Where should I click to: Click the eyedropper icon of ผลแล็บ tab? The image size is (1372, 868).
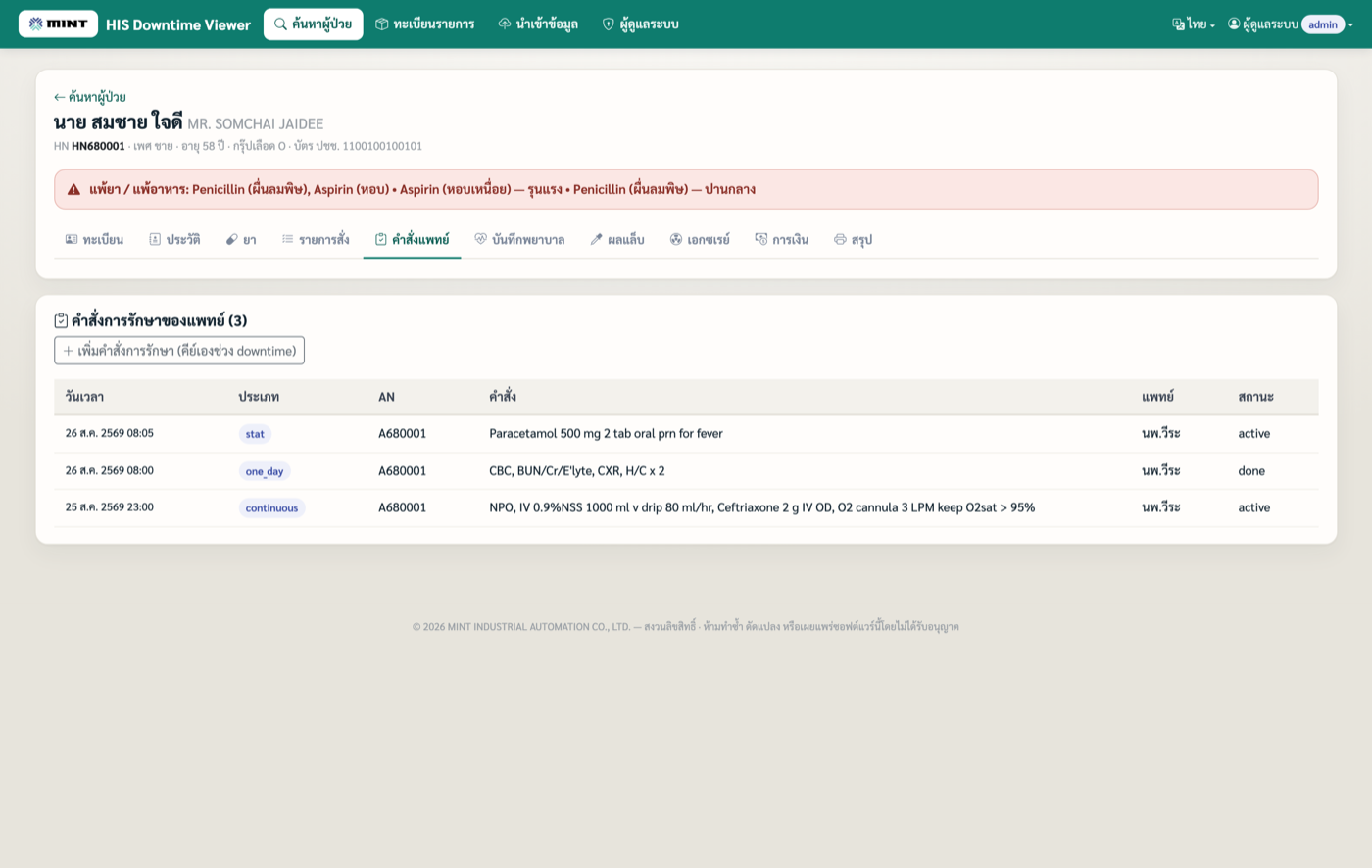(x=596, y=239)
